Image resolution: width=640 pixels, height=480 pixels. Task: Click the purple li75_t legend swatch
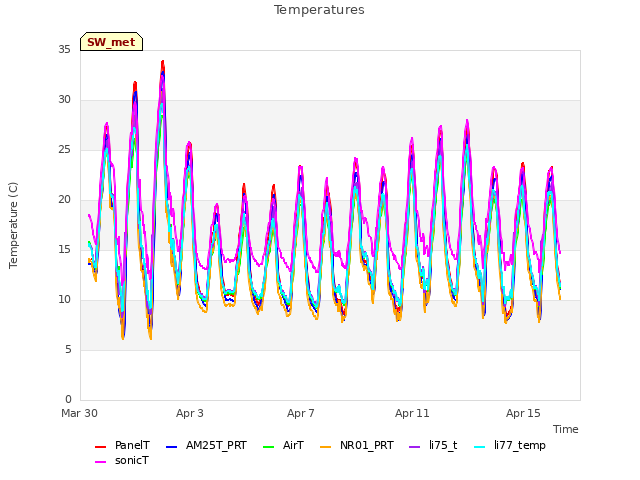[x=415, y=447]
